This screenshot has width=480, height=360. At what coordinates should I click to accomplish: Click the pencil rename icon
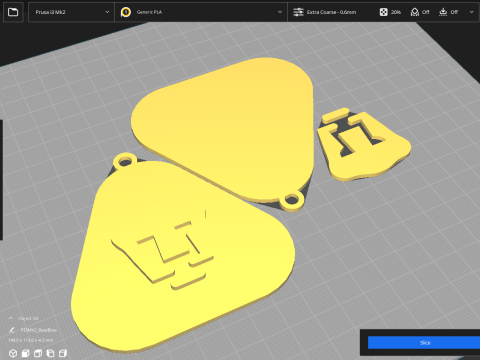click(x=12, y=330)
